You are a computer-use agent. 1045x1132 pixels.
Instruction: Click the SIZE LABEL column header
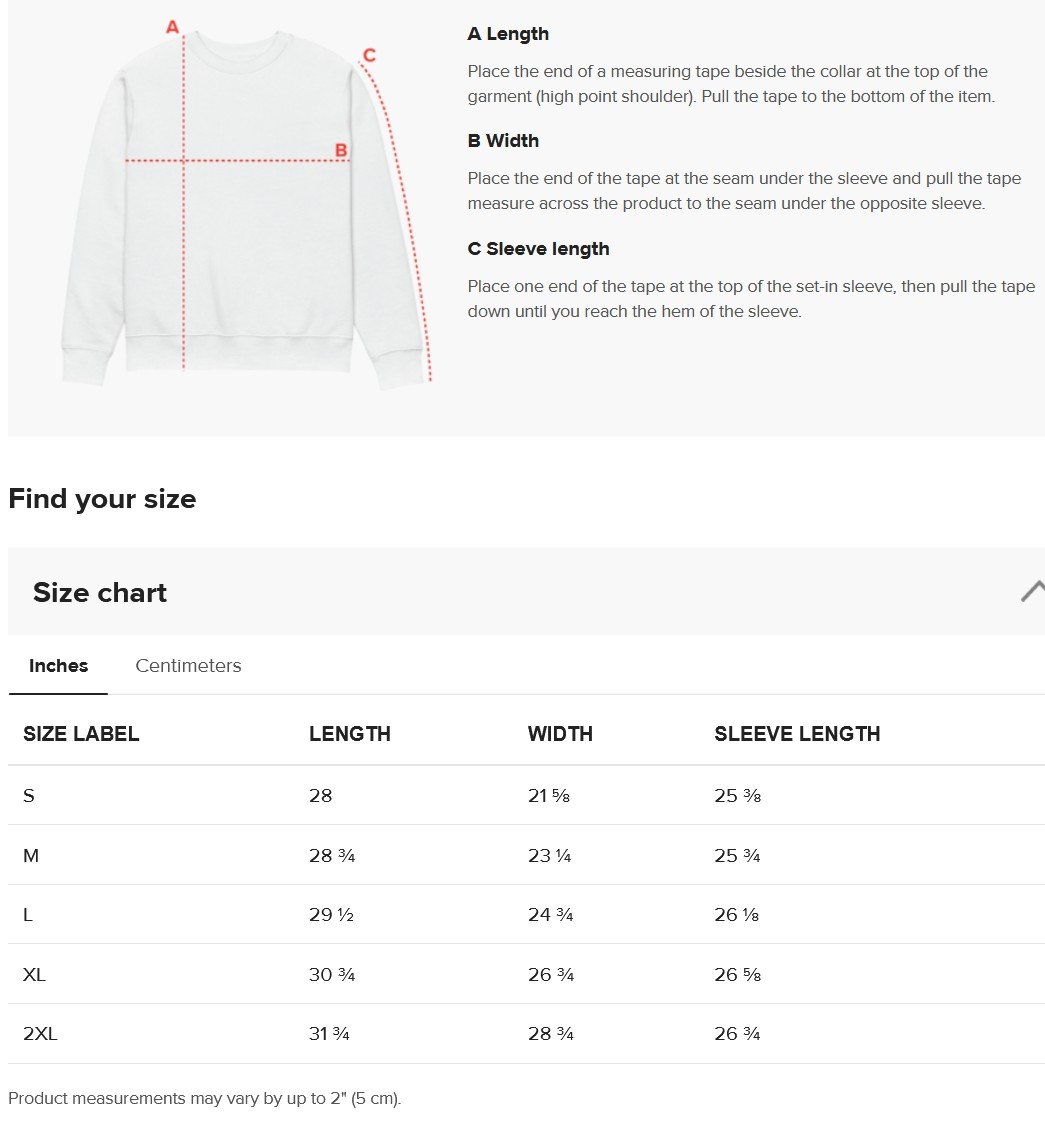(81, 733)
